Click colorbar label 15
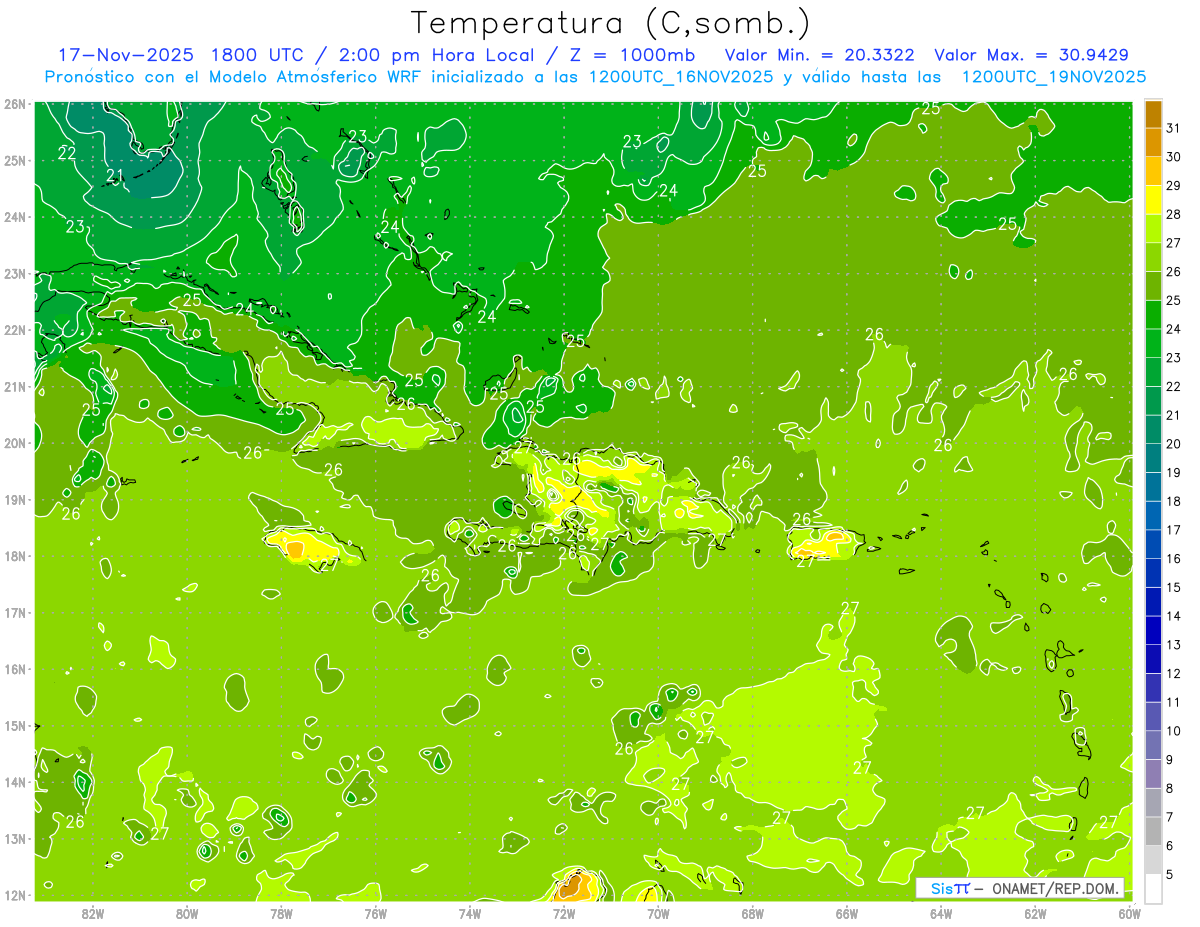Image resolution: width=1200 pixels, height=927 pixels. pyautogui.click(x=1173, y=587)
